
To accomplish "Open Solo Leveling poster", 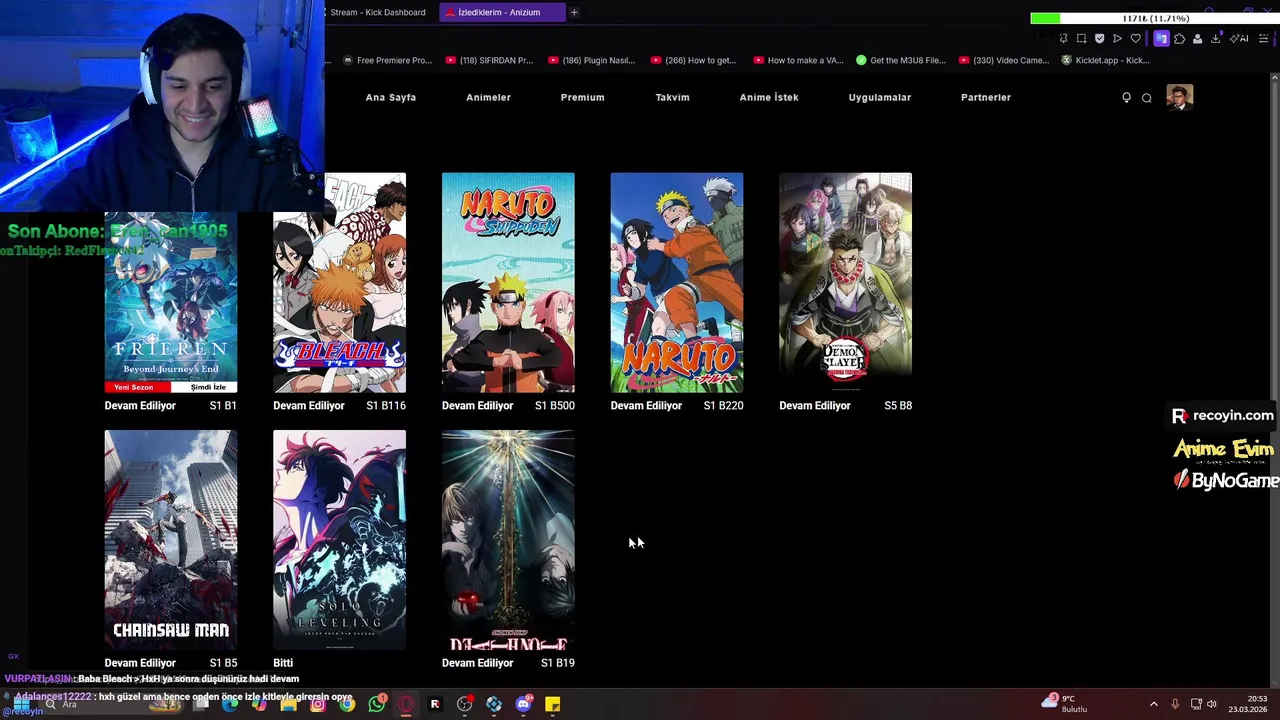I will point(339,540).
